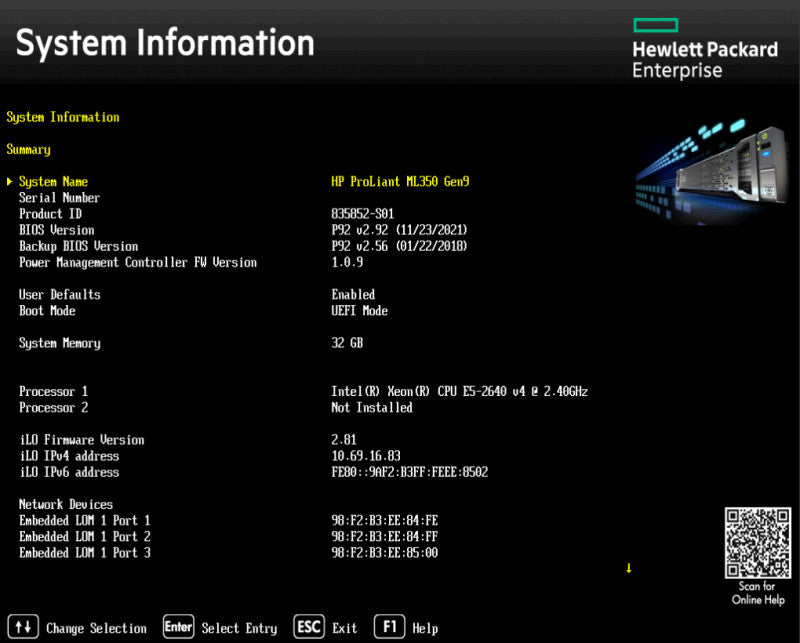Click the up/down arrows Change Selection key icon

click(x=23, y=627)
